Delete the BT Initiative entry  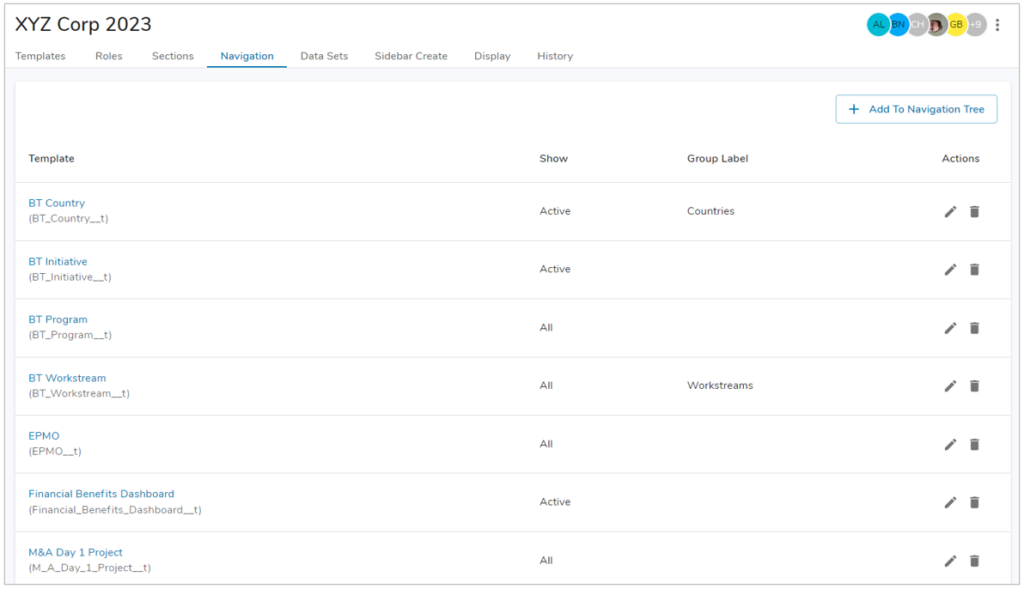point(974,269)
